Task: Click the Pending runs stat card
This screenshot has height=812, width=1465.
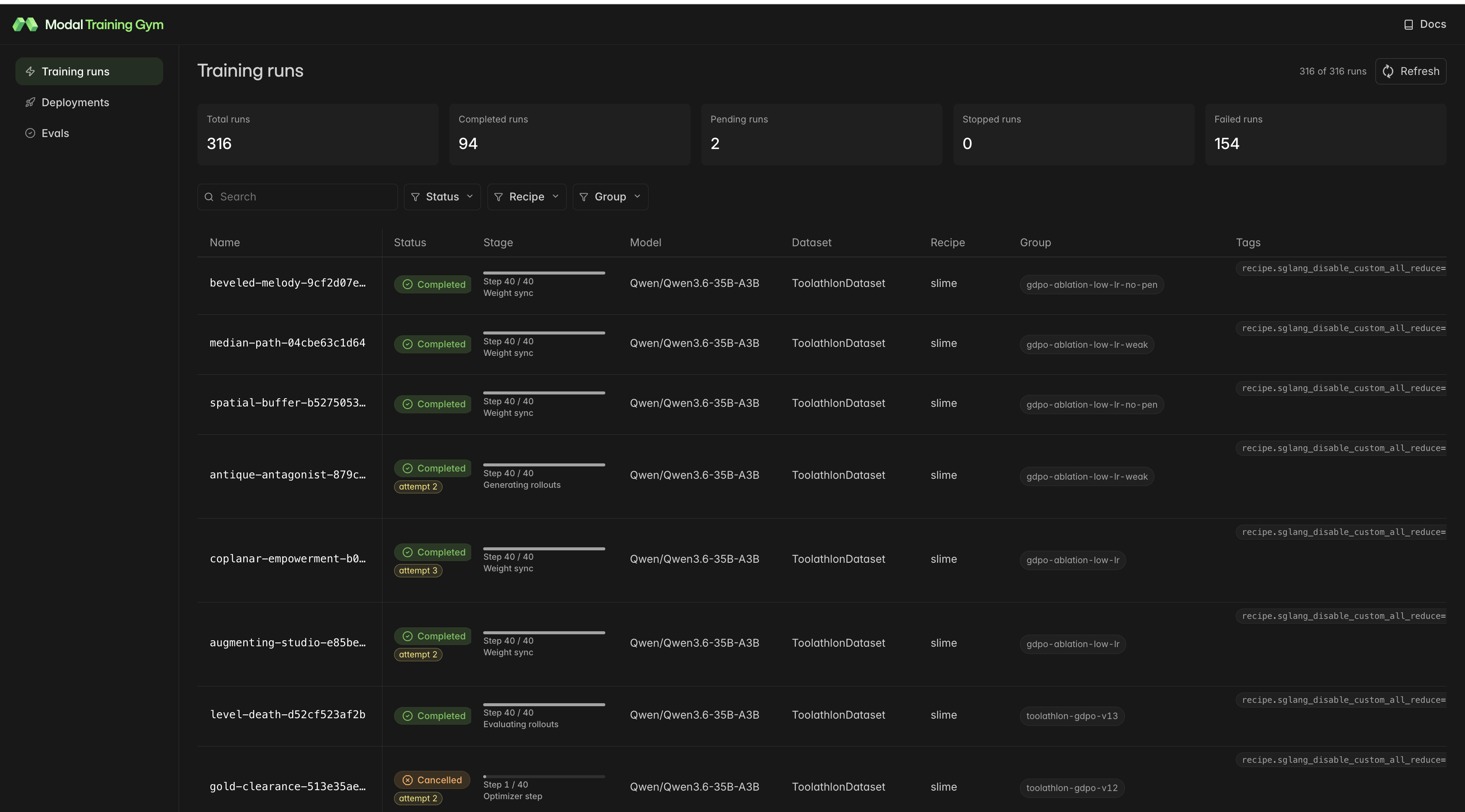Action: [x=822, y=134]
